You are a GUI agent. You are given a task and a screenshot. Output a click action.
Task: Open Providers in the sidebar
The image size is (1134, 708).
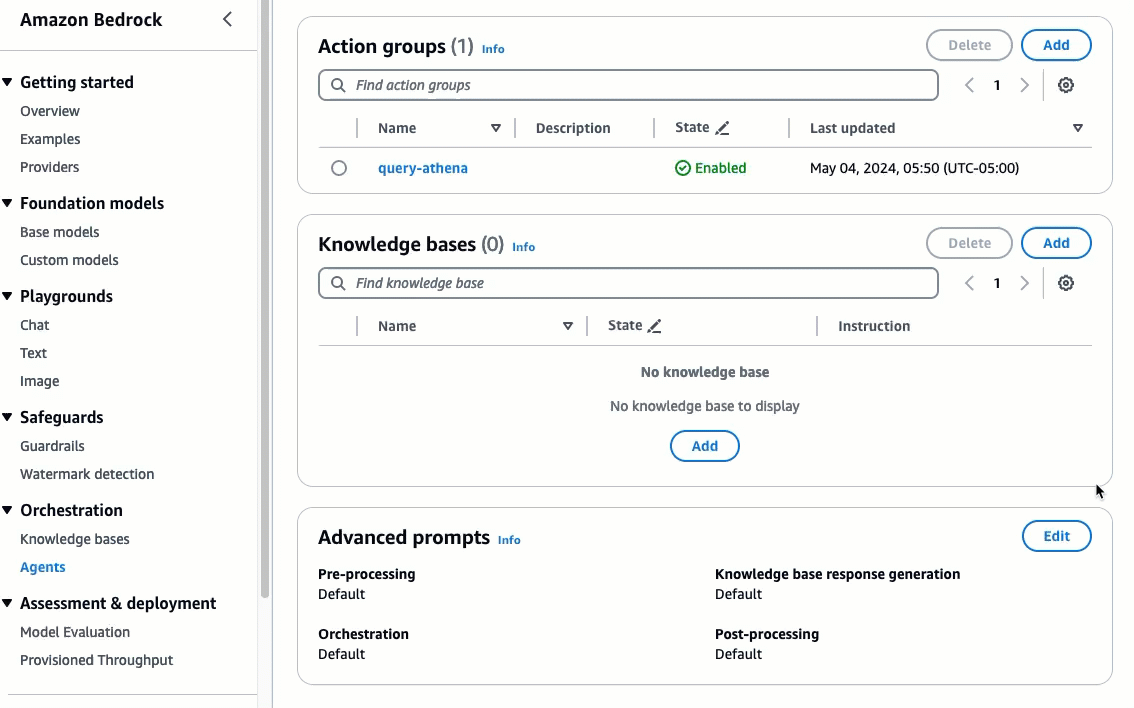(x=49, y=167)
